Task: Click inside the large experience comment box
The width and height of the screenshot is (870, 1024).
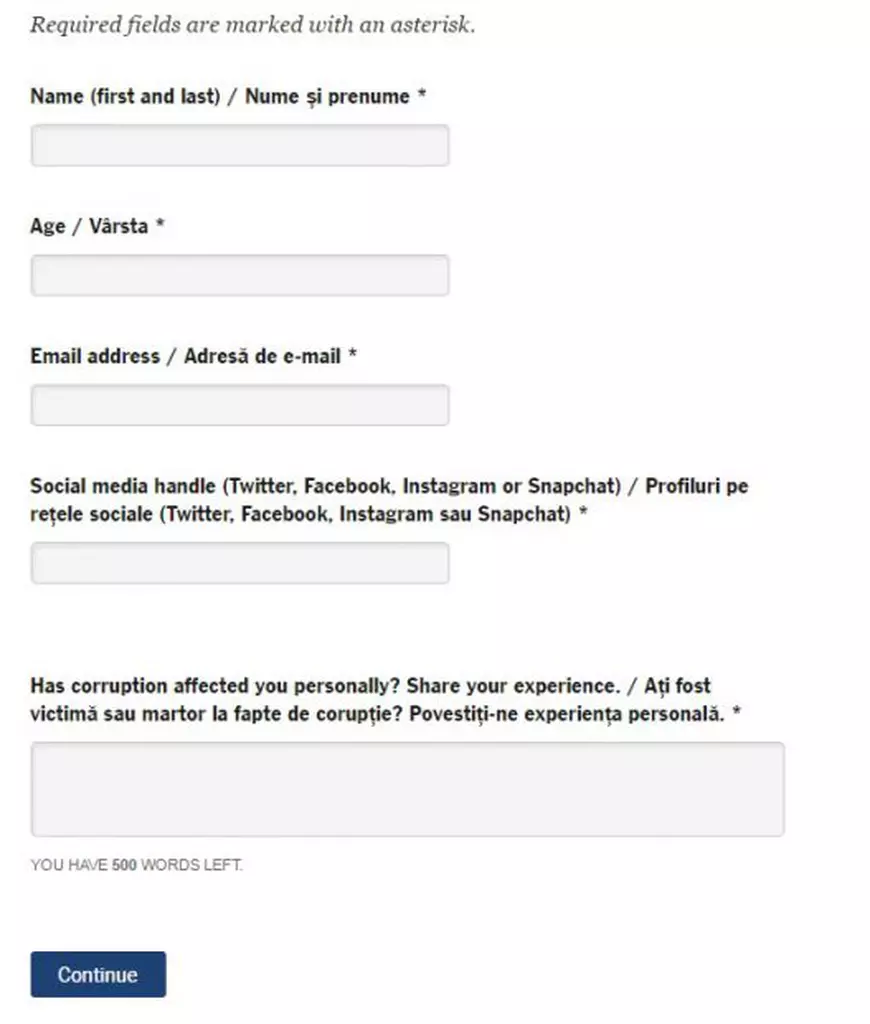Action: (x=408, y=789)
